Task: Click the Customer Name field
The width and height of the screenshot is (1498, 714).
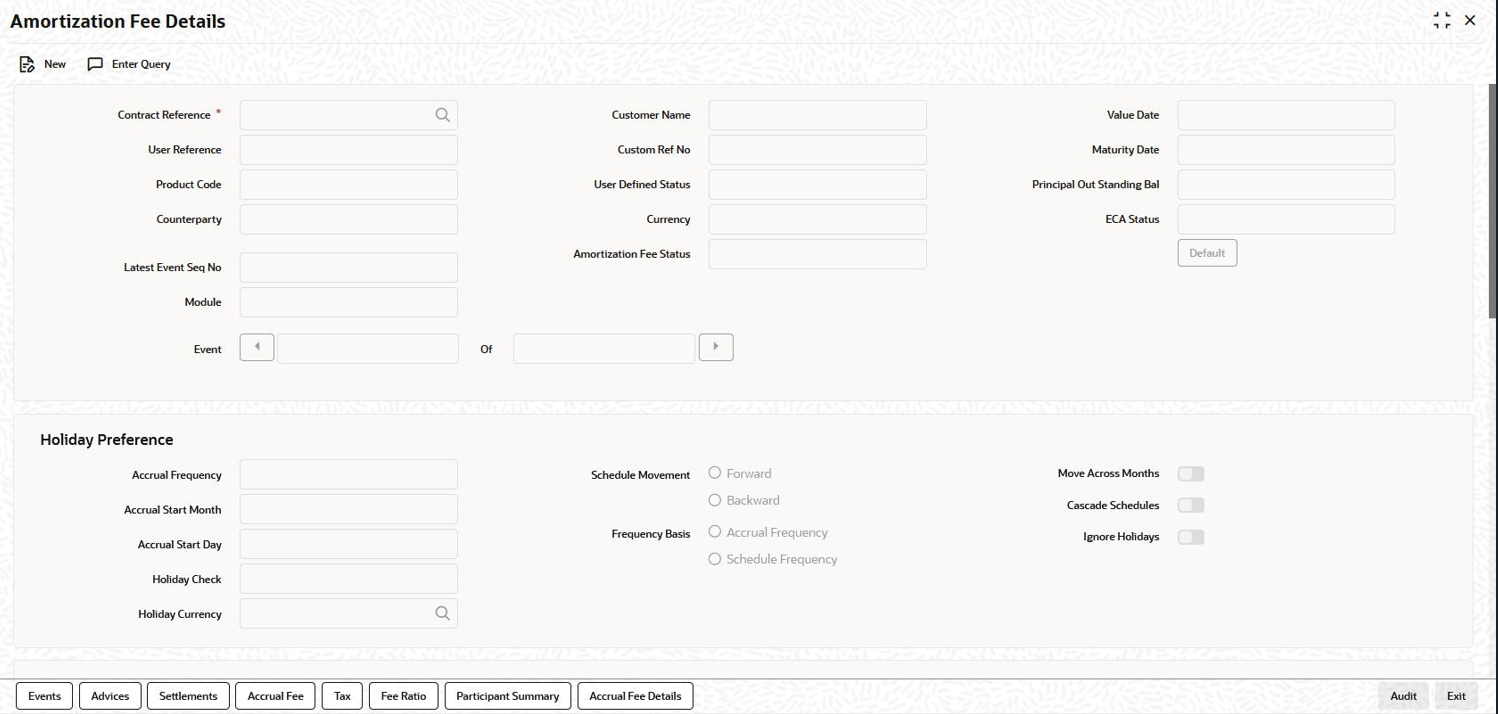Action: [x=818, y=115]
